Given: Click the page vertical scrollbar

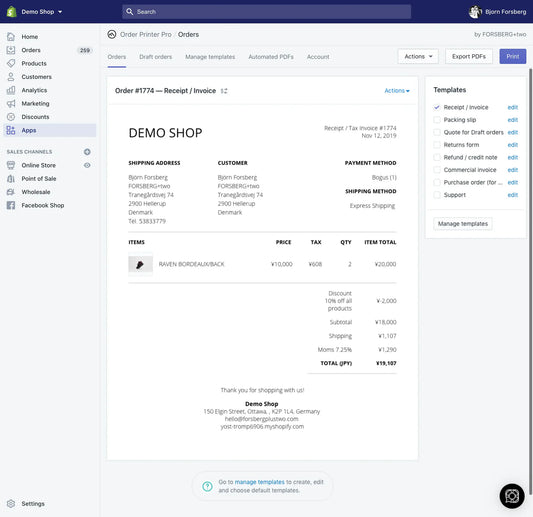Looking at the screenshot, I should (530, 281).
